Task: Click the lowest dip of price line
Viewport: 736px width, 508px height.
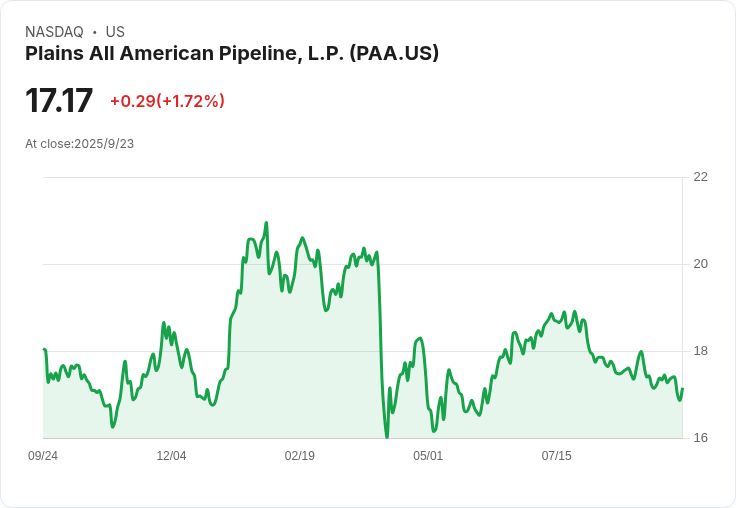Action: pyautogui.click(x=387, y=437)
